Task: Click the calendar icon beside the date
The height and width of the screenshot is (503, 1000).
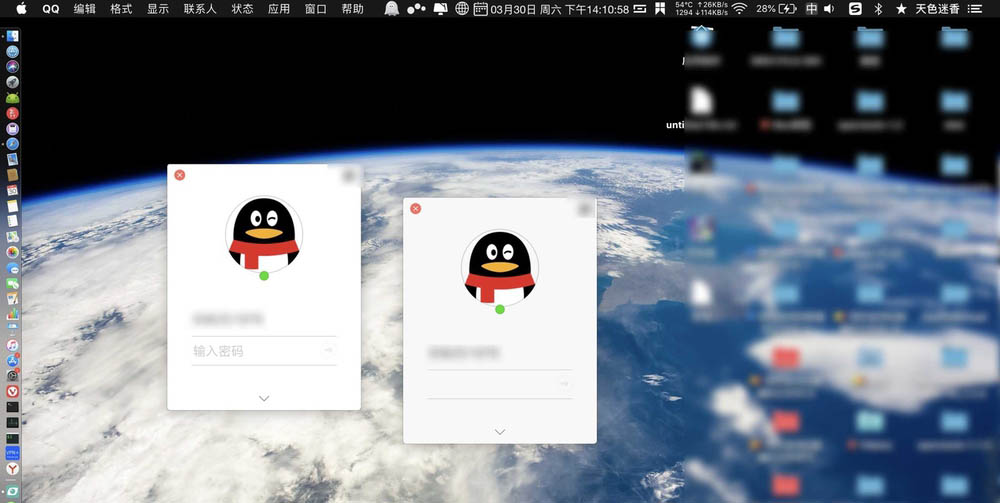Action: click(x=481, y=9)
